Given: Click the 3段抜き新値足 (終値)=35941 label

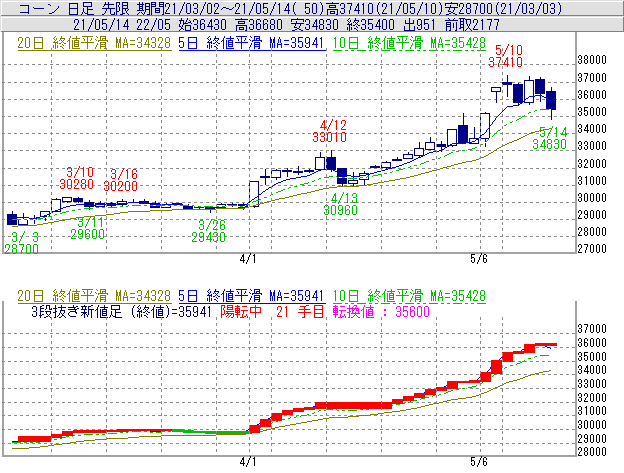Looking at the screenshot, I should coord(121,311).
